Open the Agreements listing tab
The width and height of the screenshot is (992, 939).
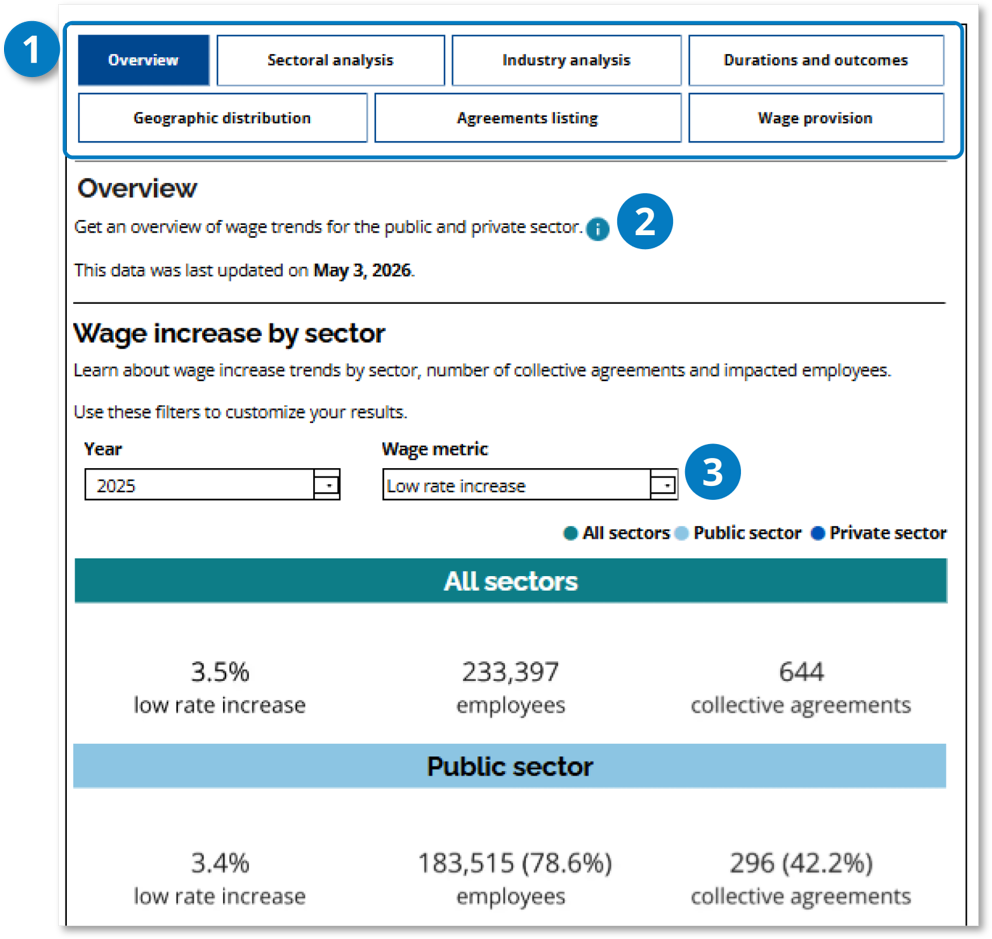coord(528,118)
